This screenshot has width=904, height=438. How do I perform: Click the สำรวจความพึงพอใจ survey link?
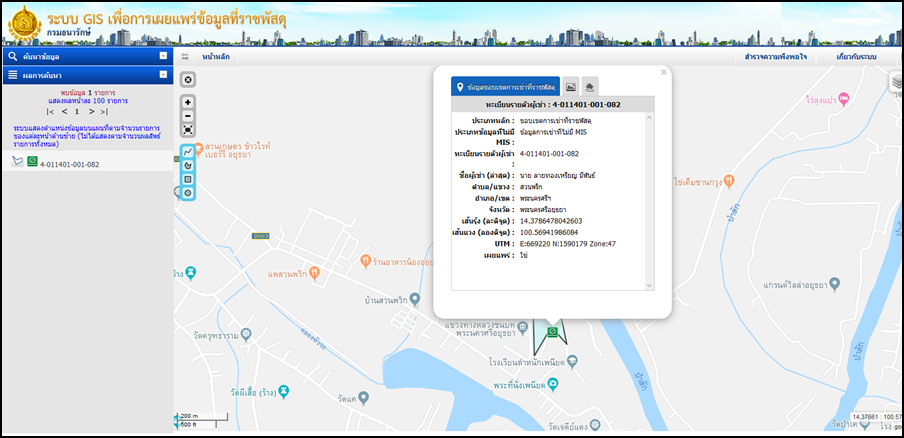click(x=776, y=58)
